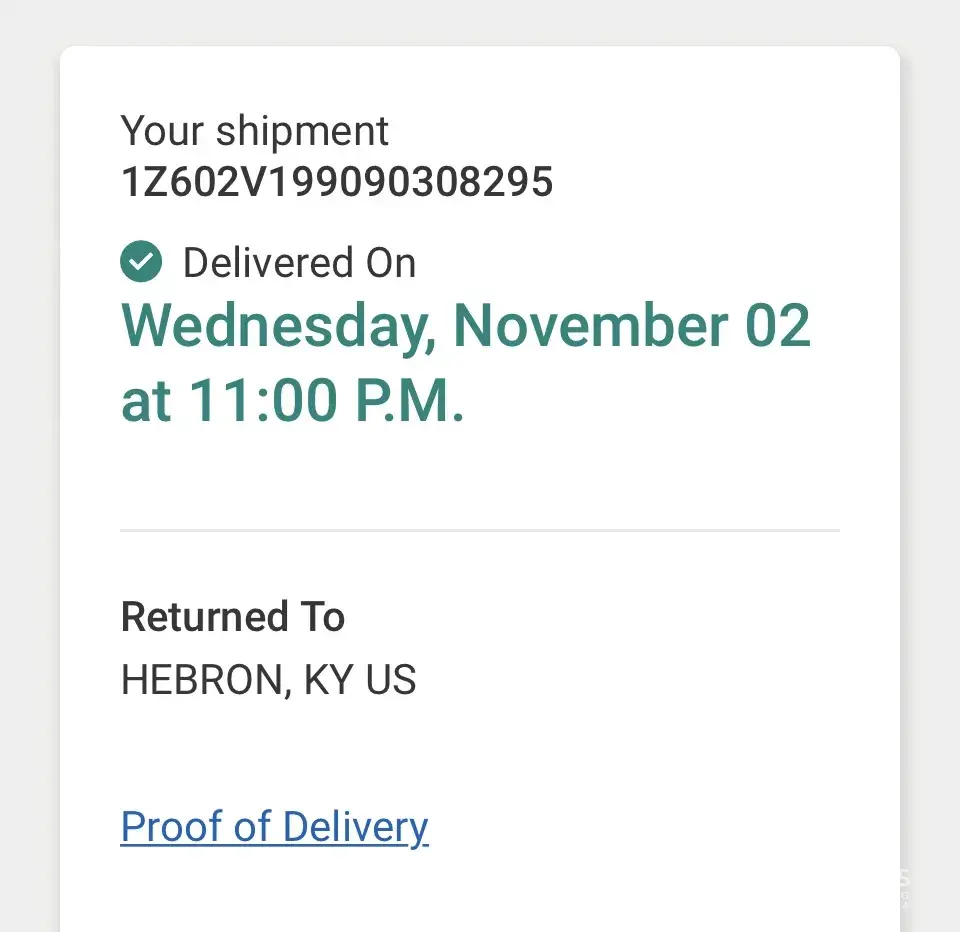Click the "Delivered On" status text

(299, 263)
